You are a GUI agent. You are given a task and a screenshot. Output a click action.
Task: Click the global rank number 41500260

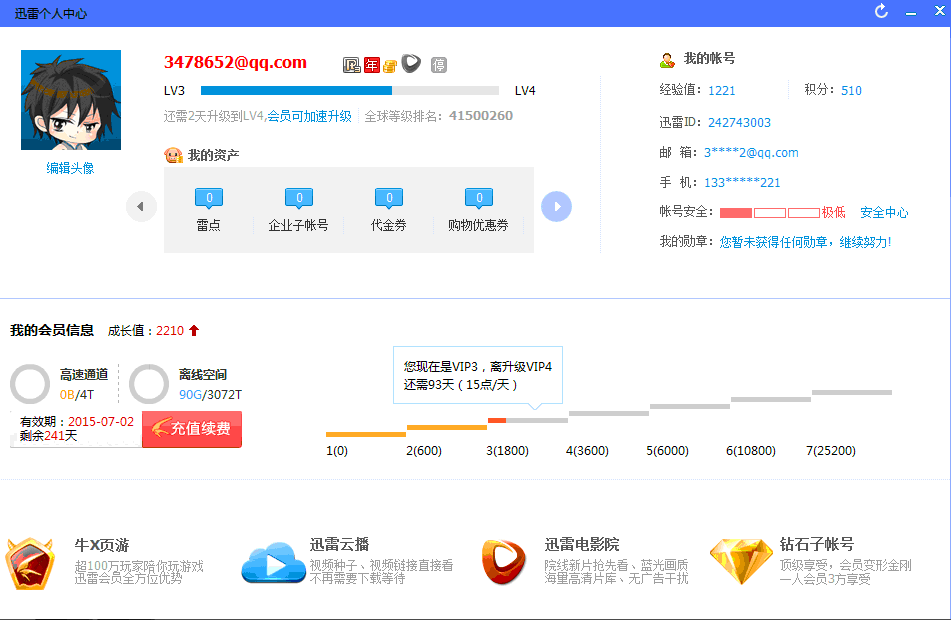coord(481,116)
